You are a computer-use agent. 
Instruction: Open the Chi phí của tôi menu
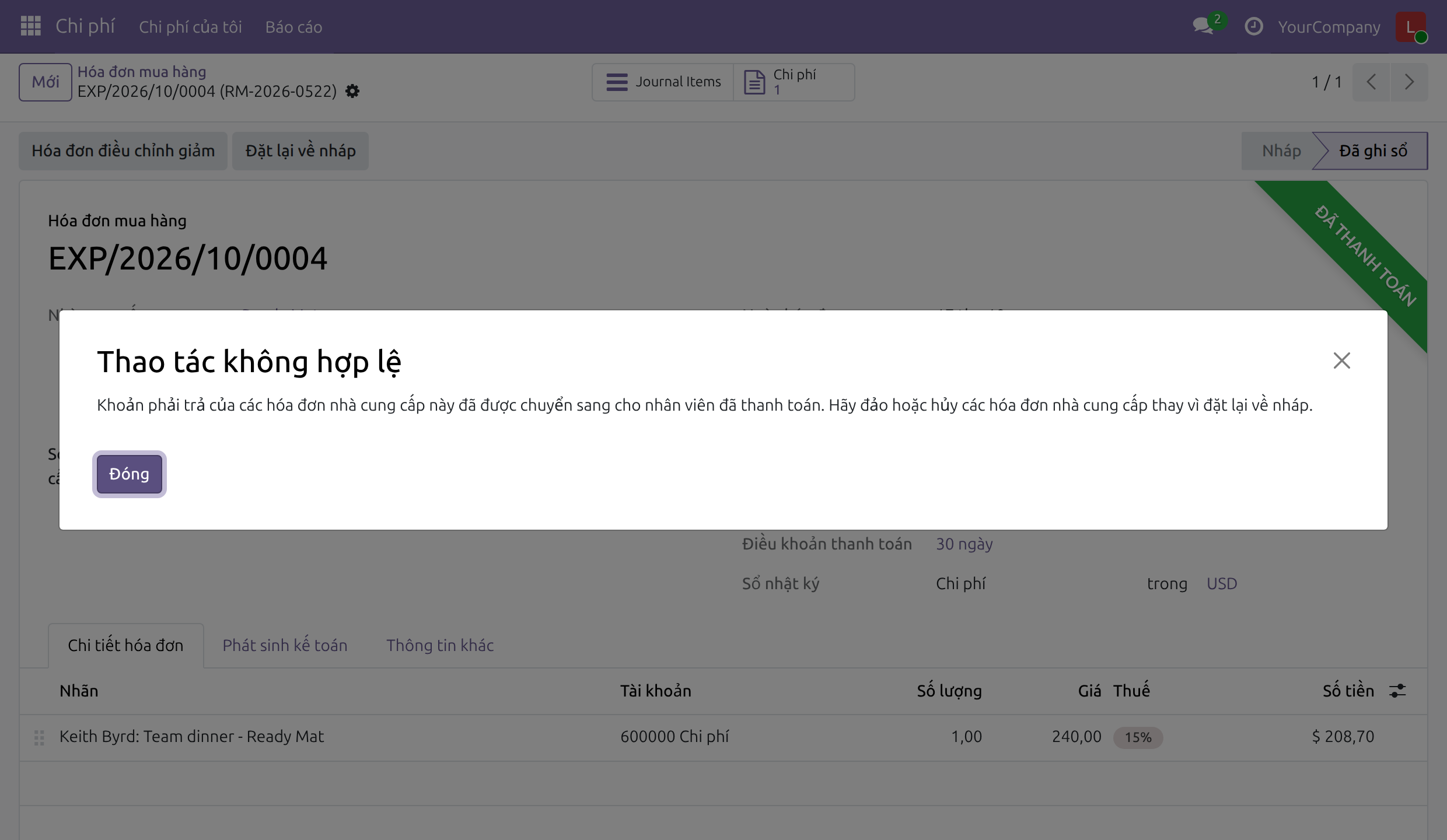[x=190, y=27]
